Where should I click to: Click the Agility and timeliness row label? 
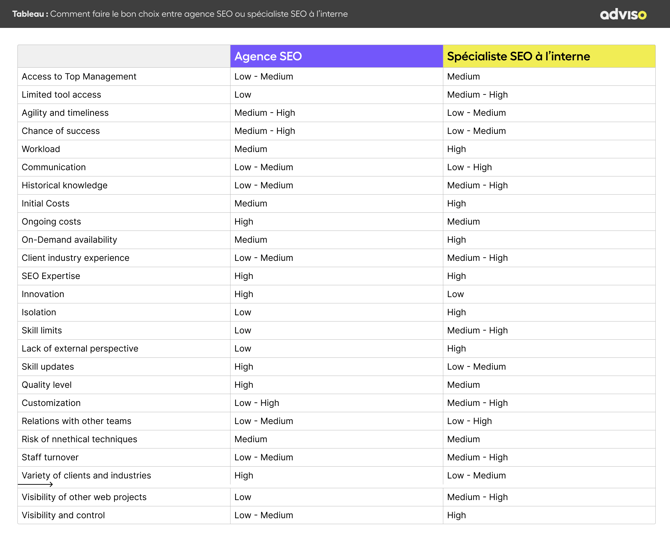coord(65,113)
